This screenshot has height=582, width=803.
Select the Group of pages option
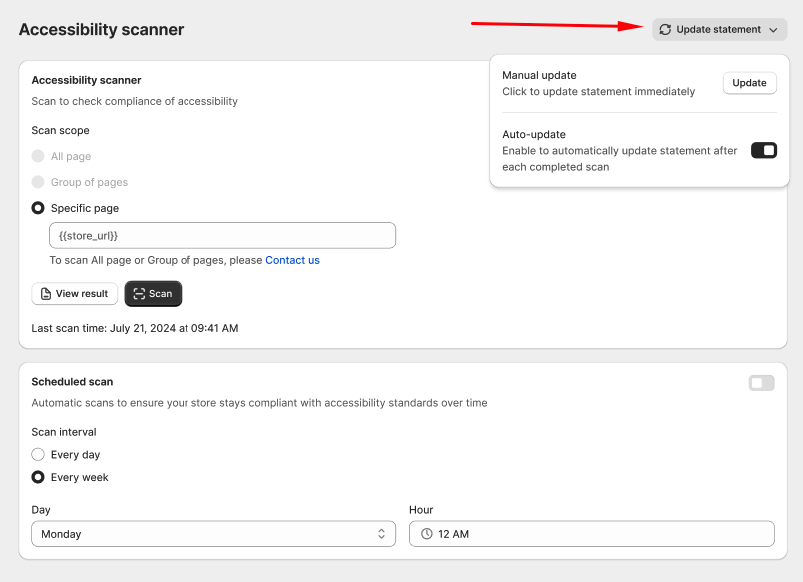tap(38, 182)
